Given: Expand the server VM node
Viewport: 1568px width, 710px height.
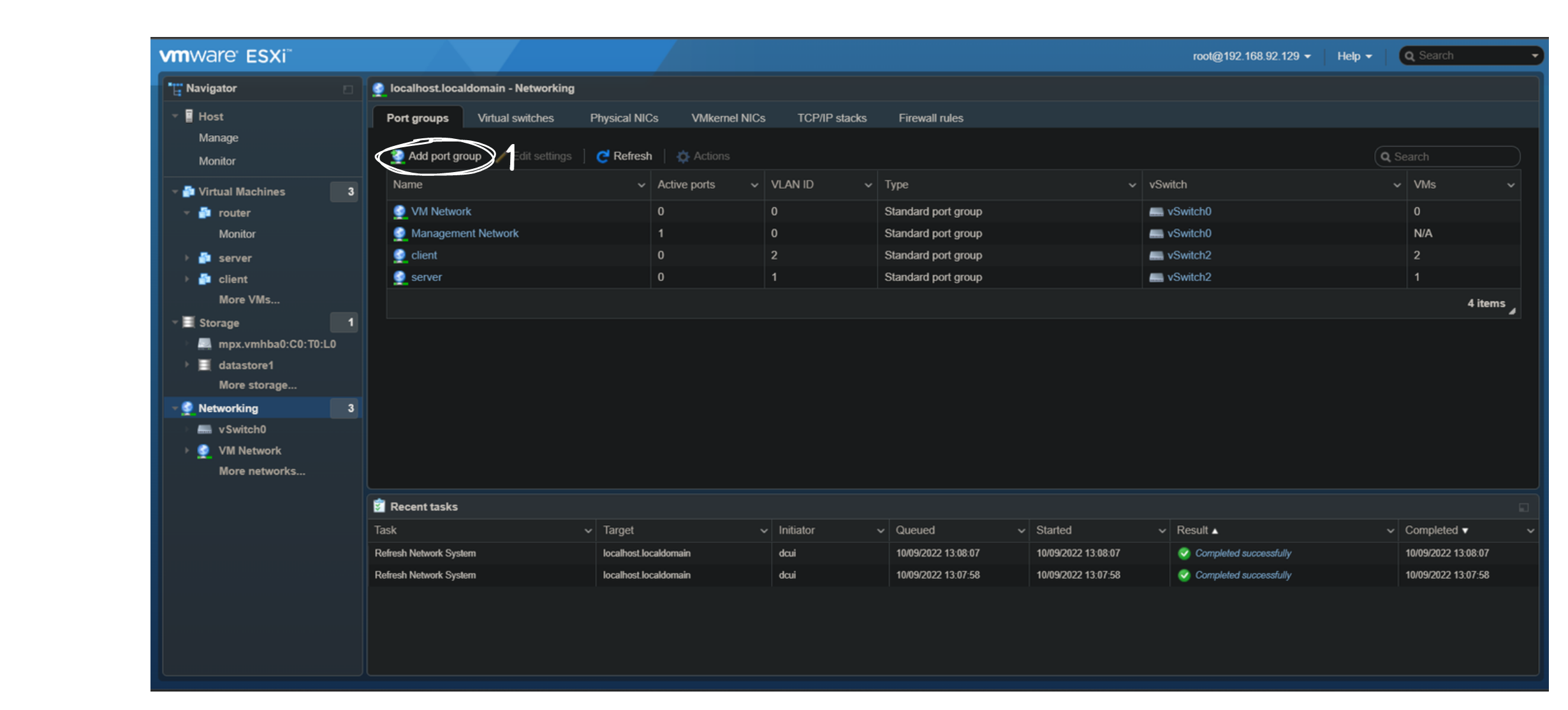Looking at the screenshot, I should coord(187,258).
